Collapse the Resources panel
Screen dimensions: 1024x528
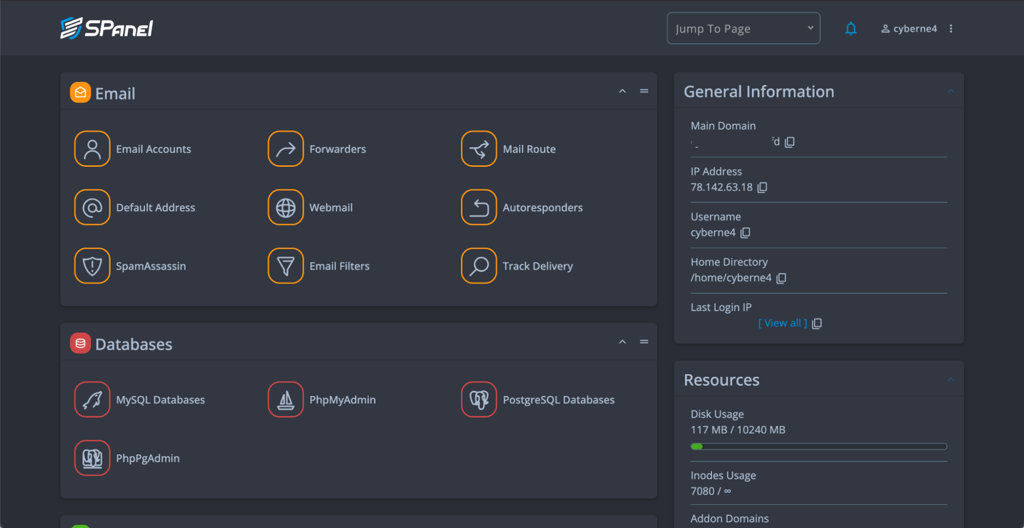coord(951,380)
